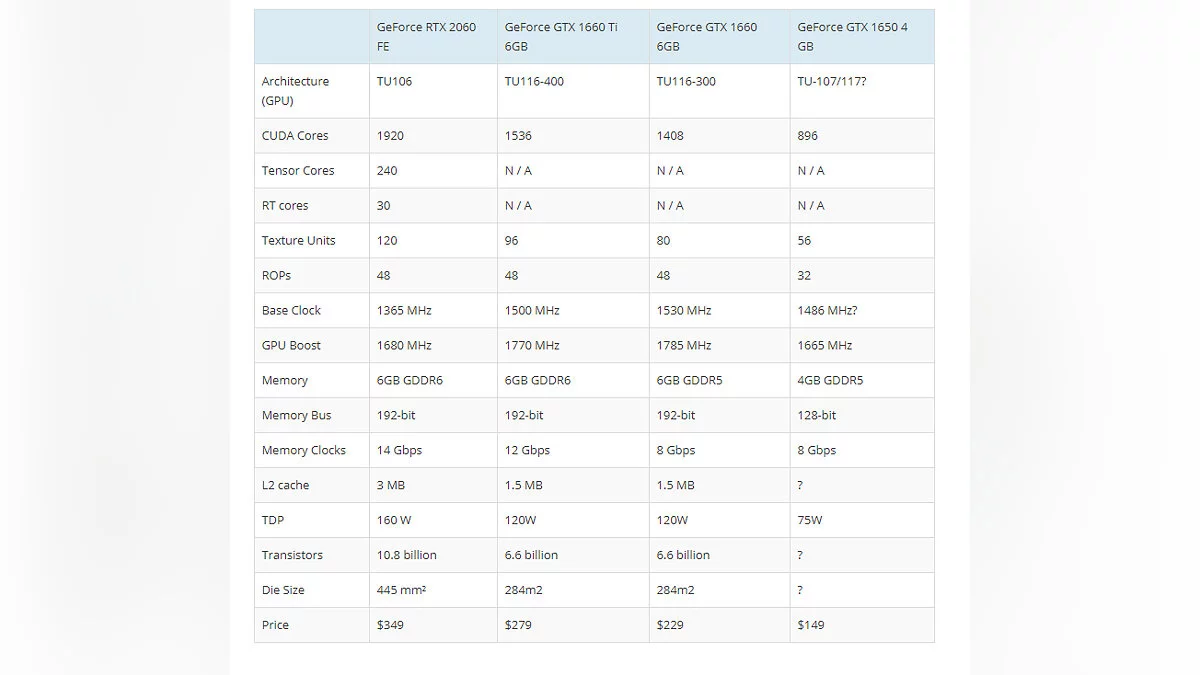The image size is (1200, 675).
Task: Click the GeForce GTX 1660 Ti 6GB header
Action: tap(560, 37)
